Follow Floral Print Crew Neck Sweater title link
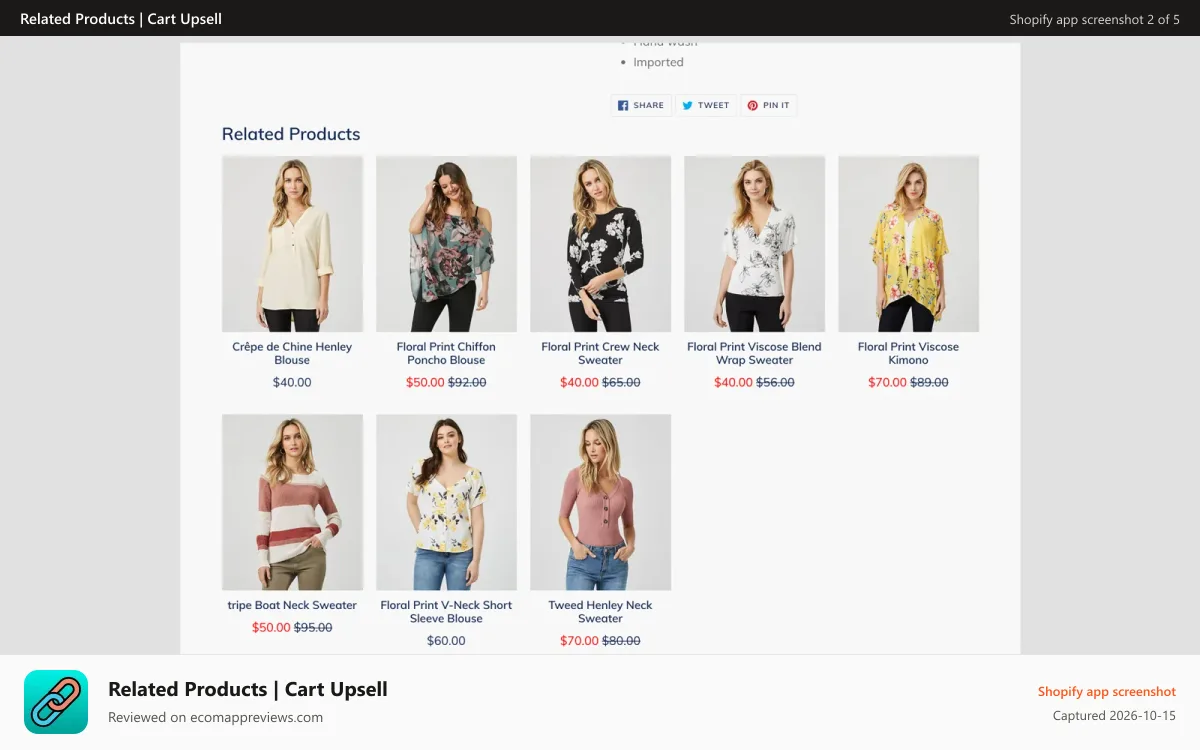 click(600, 353)
